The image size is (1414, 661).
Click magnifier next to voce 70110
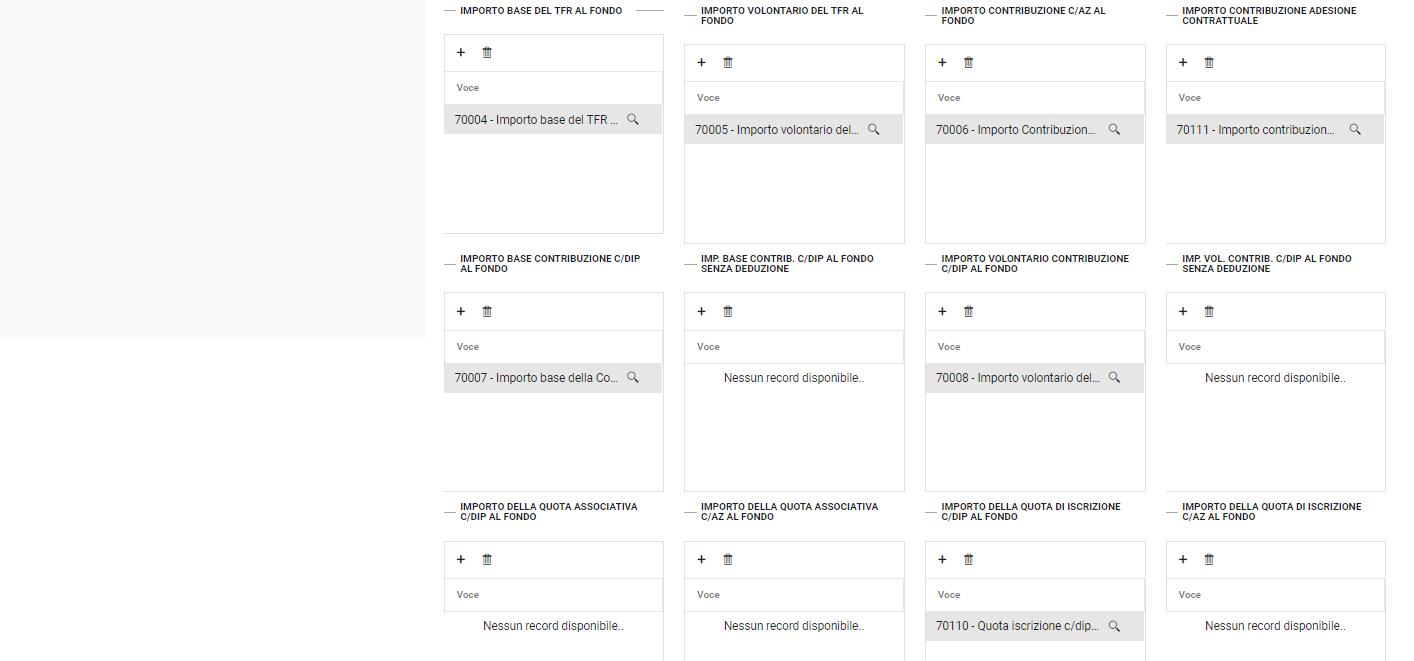pos(1114,626)
